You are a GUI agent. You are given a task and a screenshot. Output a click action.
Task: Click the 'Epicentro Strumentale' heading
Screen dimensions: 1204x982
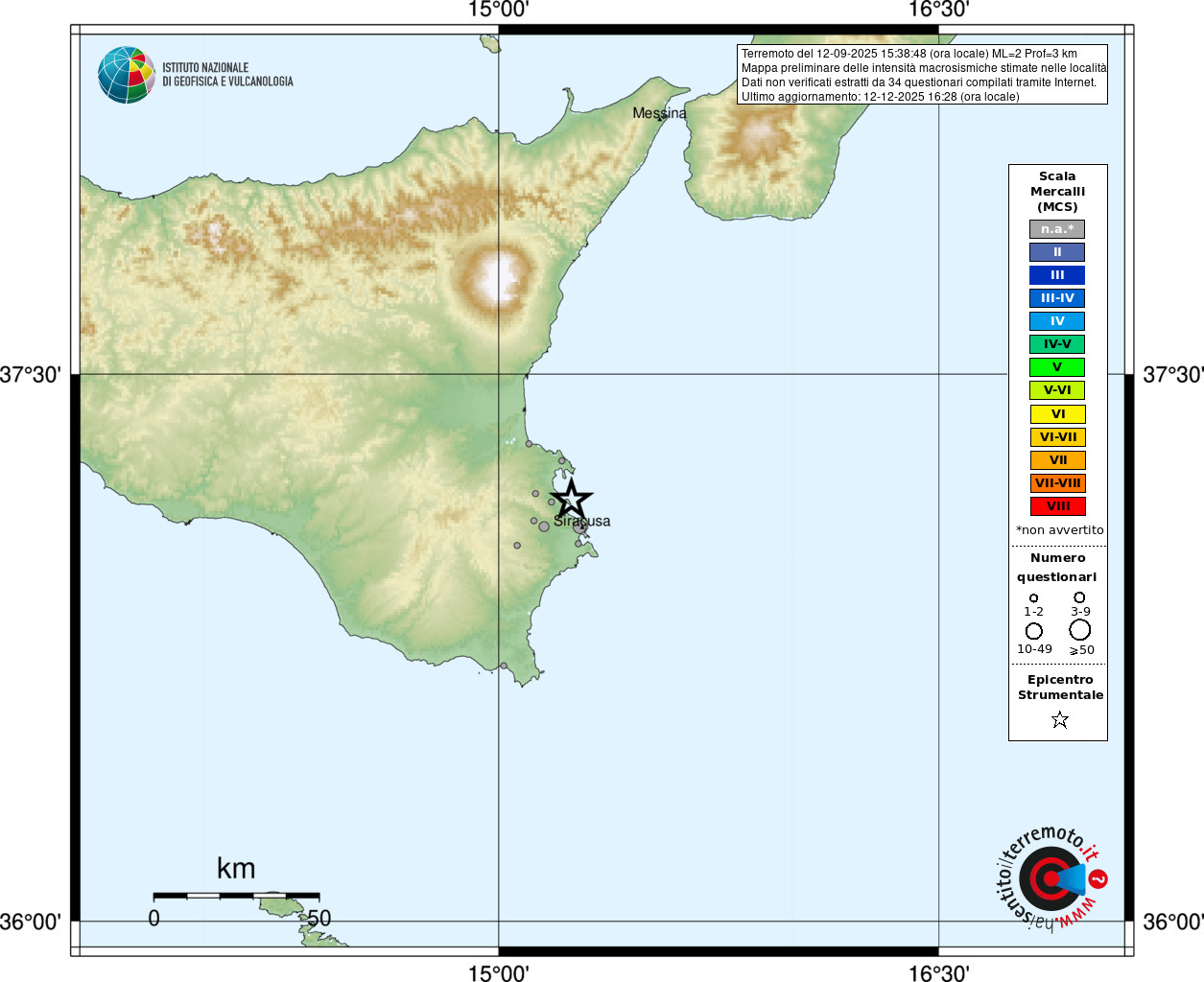point(1060,688)
